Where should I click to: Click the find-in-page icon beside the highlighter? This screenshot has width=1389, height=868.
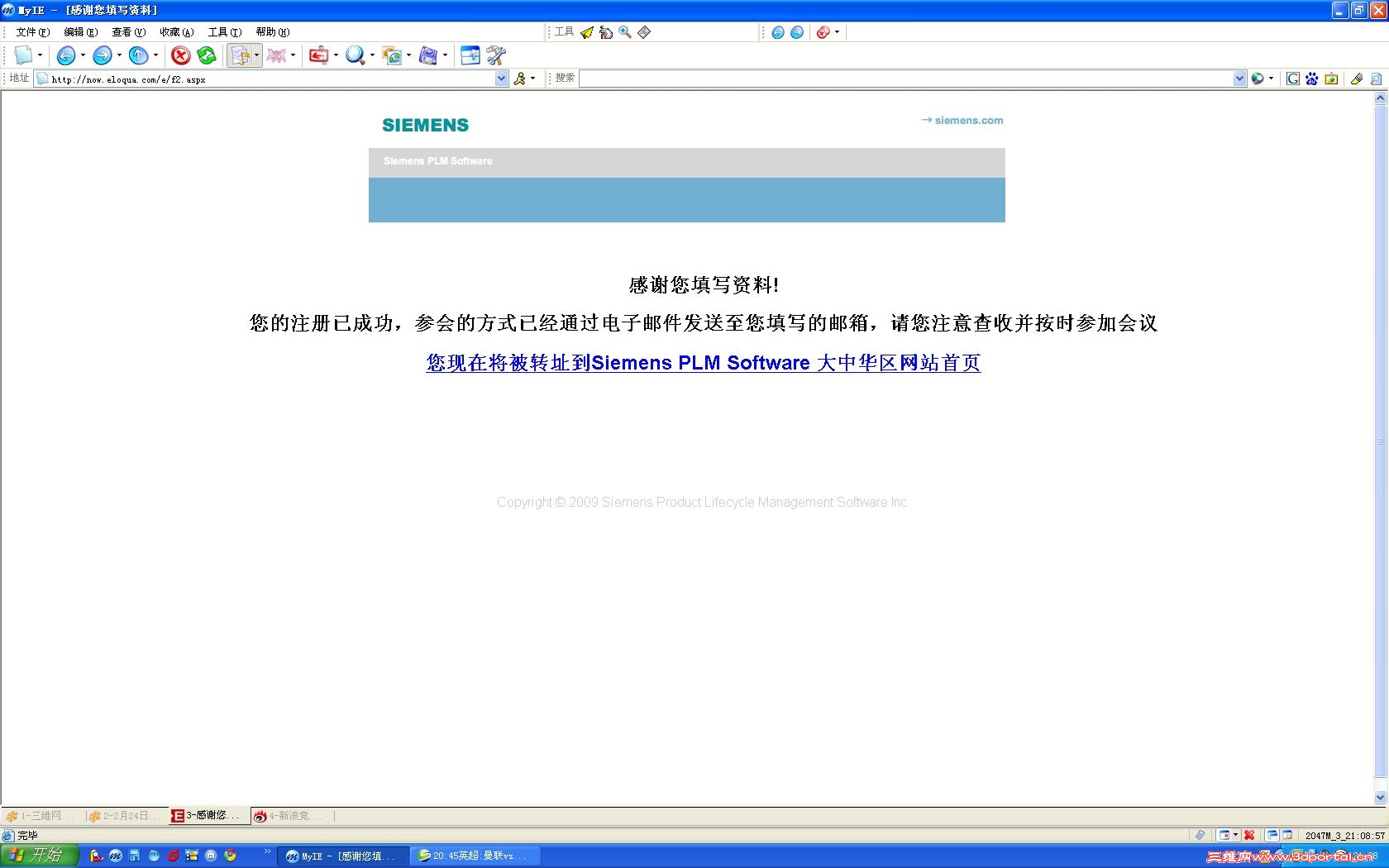[x=1377, y=79]
